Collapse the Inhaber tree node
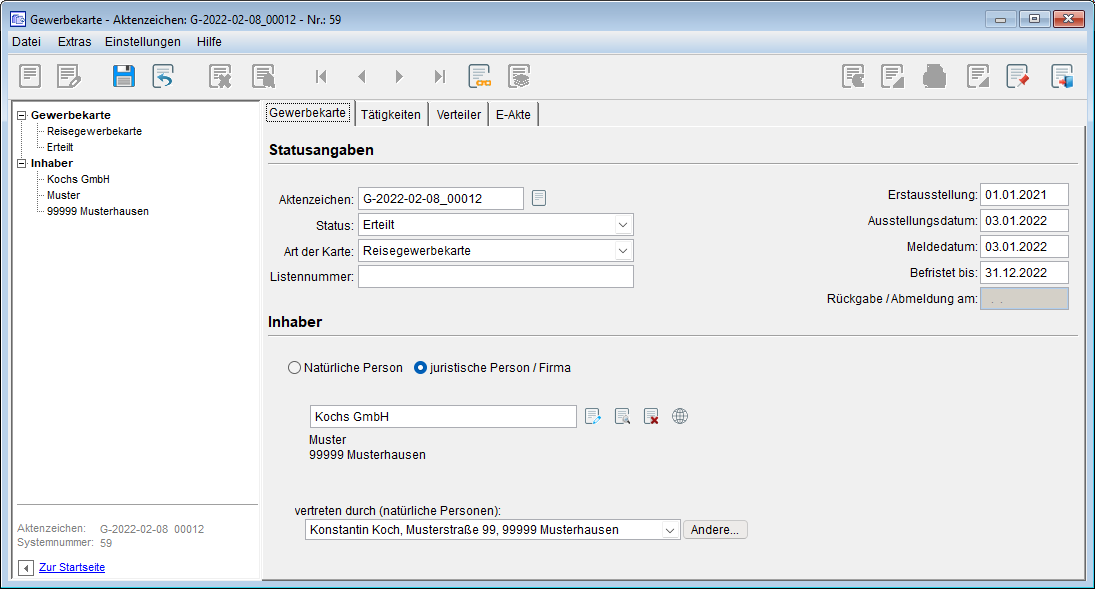The width and height of the screenshot is (1095, 589). pyautogui.click(x=22, y=163)
